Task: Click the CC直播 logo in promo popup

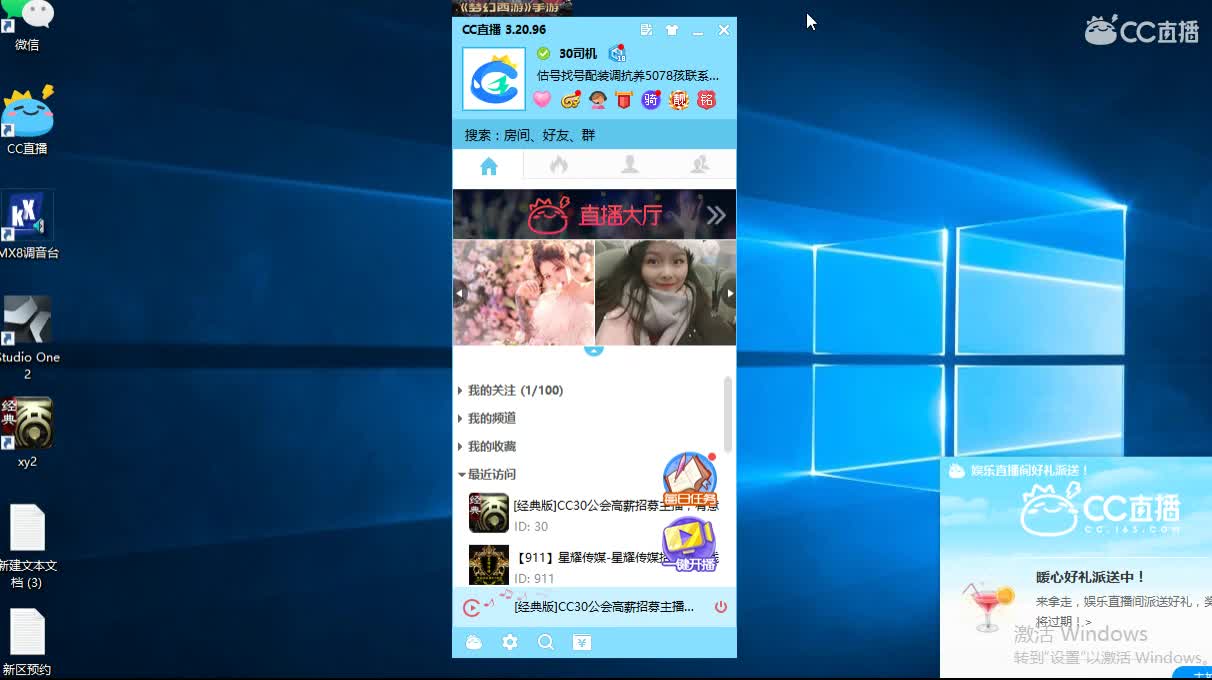Action: click(1100, 510)
